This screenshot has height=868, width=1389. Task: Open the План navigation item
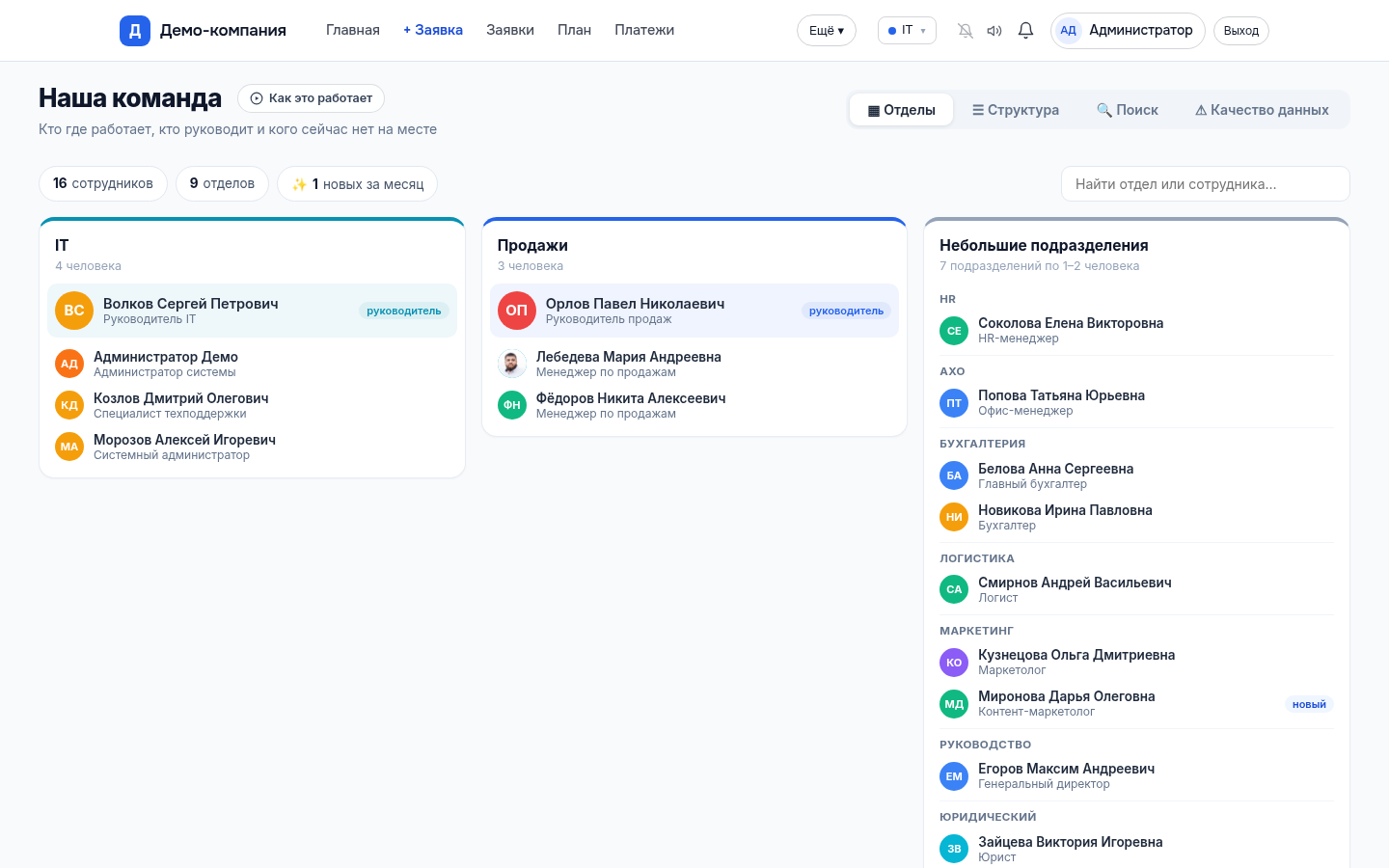pos(574,30)
